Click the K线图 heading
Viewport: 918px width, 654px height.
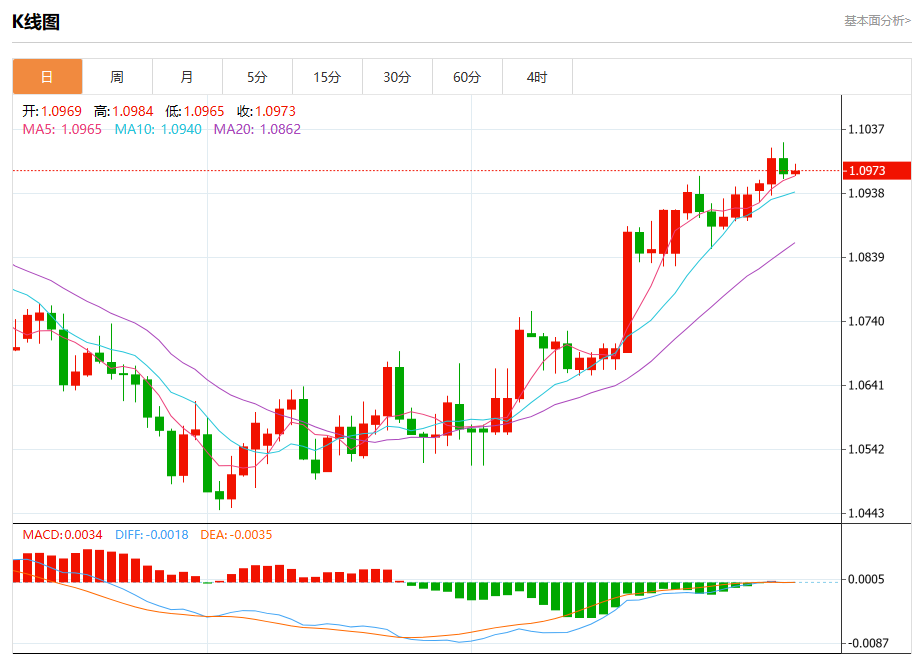click(x=36, y=22)
